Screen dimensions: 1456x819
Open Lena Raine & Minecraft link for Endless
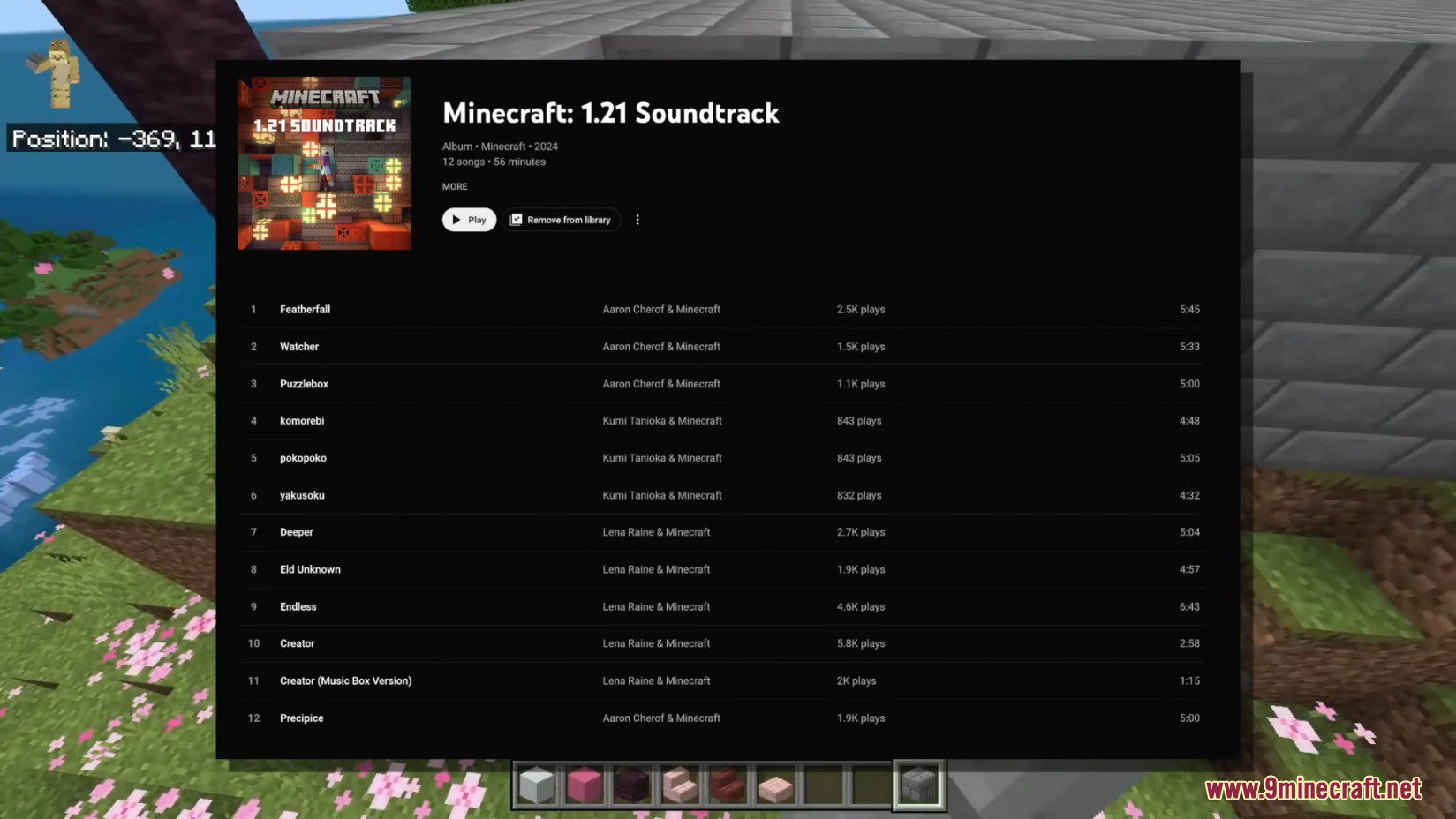[656, 606]
